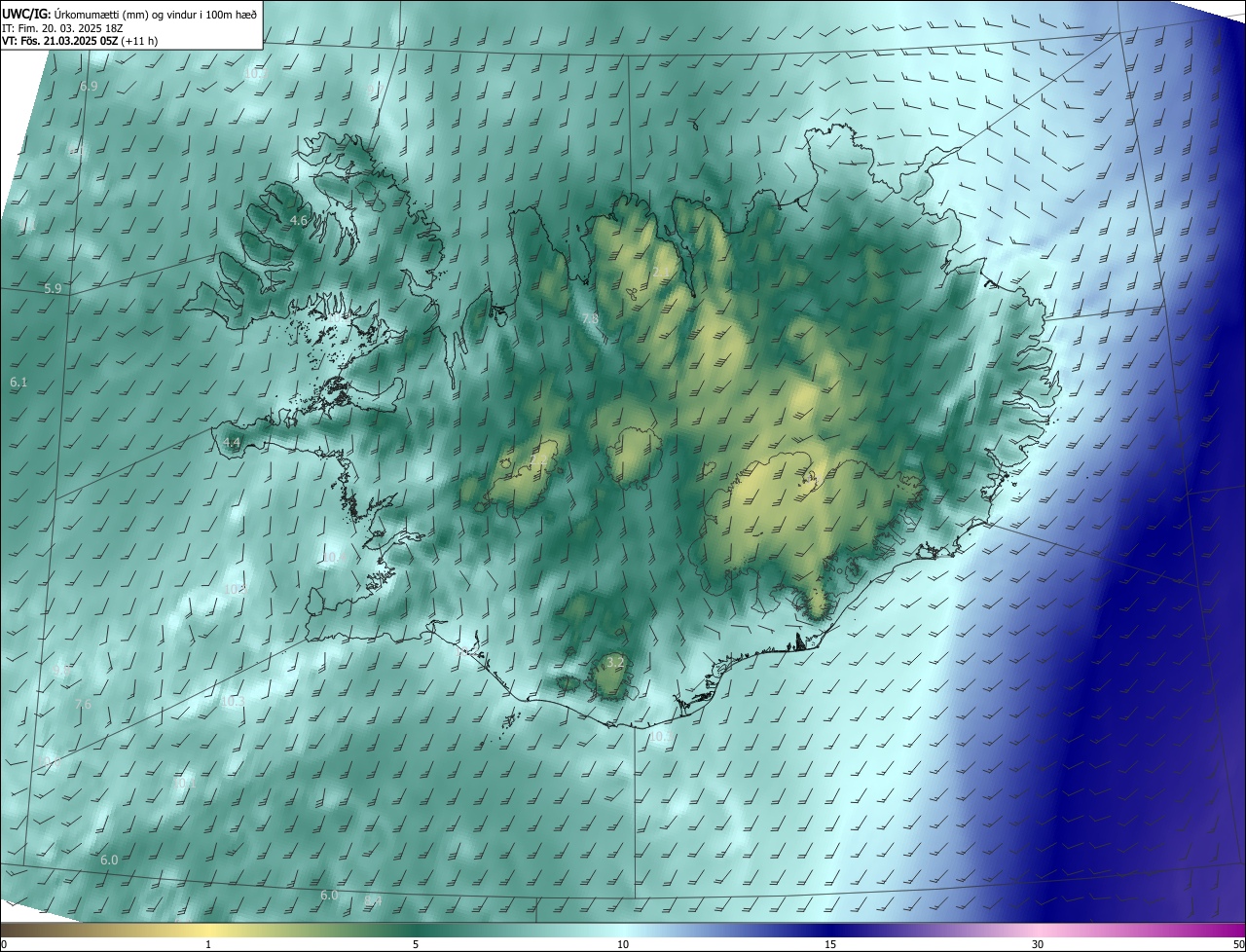This screenshot has width=1246, height=952.
Task: Click the title 'Úrkomumætti (mm) og vindur í 100m hæð'
Action: (x=157, y=14)
